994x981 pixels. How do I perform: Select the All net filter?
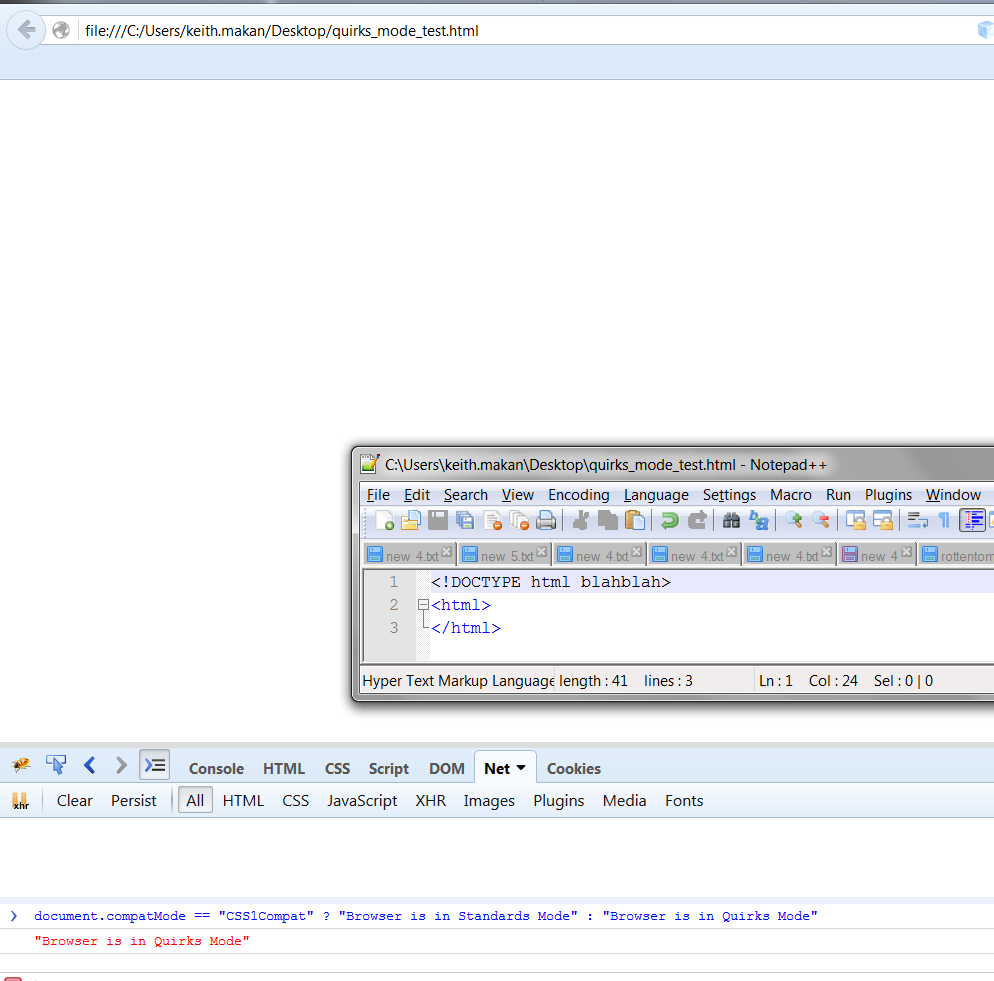[x=195, y=801]
